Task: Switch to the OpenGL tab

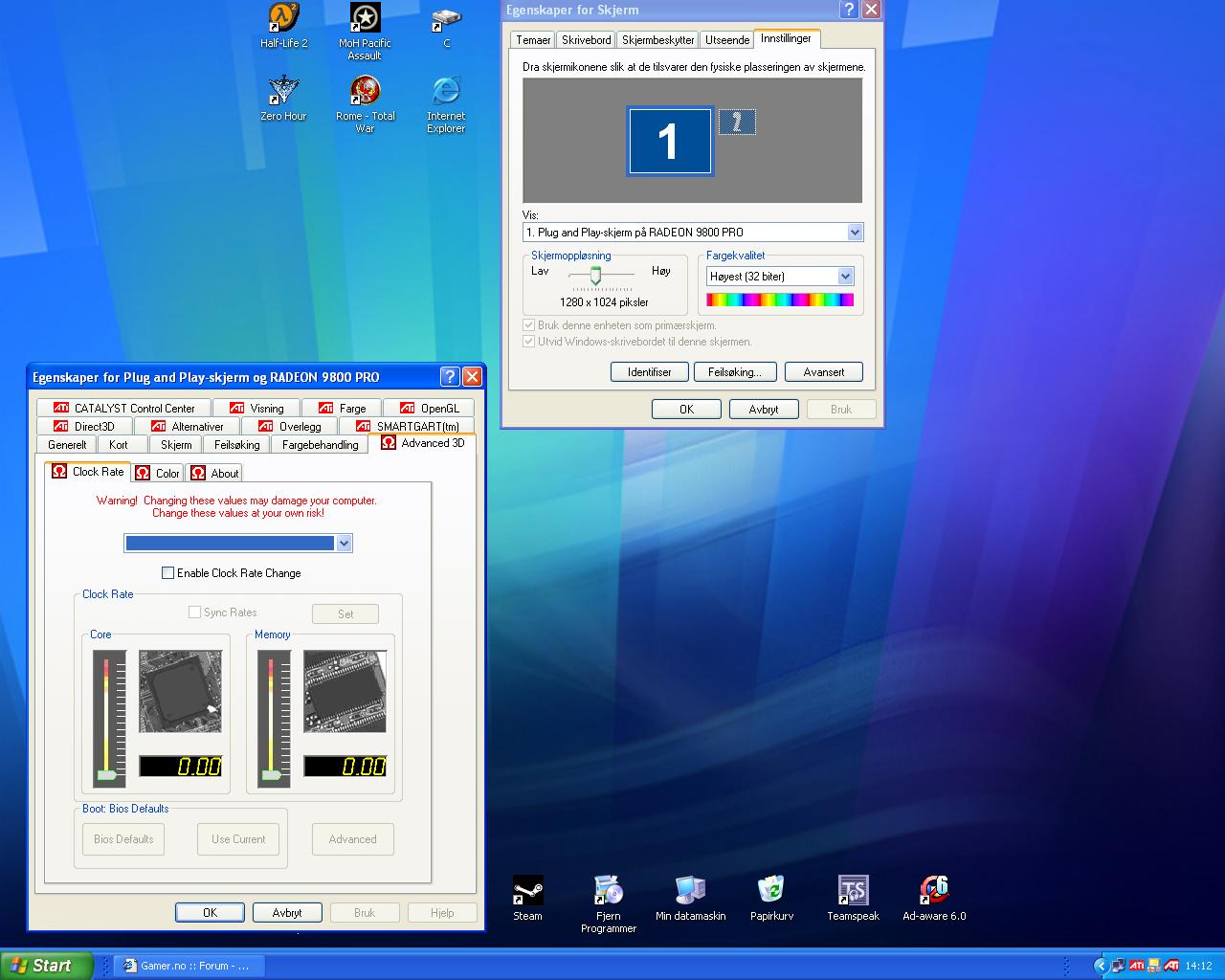Action: pyautogui.click(x=430, y=408)
